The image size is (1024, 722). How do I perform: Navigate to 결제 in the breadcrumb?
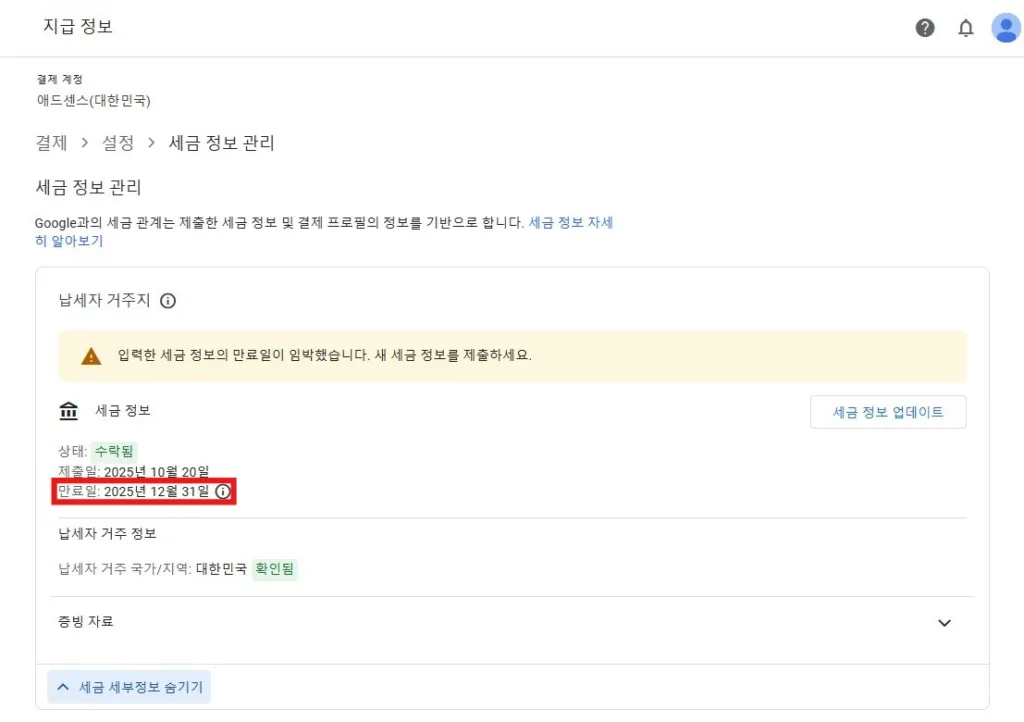[x=50, y=143]
